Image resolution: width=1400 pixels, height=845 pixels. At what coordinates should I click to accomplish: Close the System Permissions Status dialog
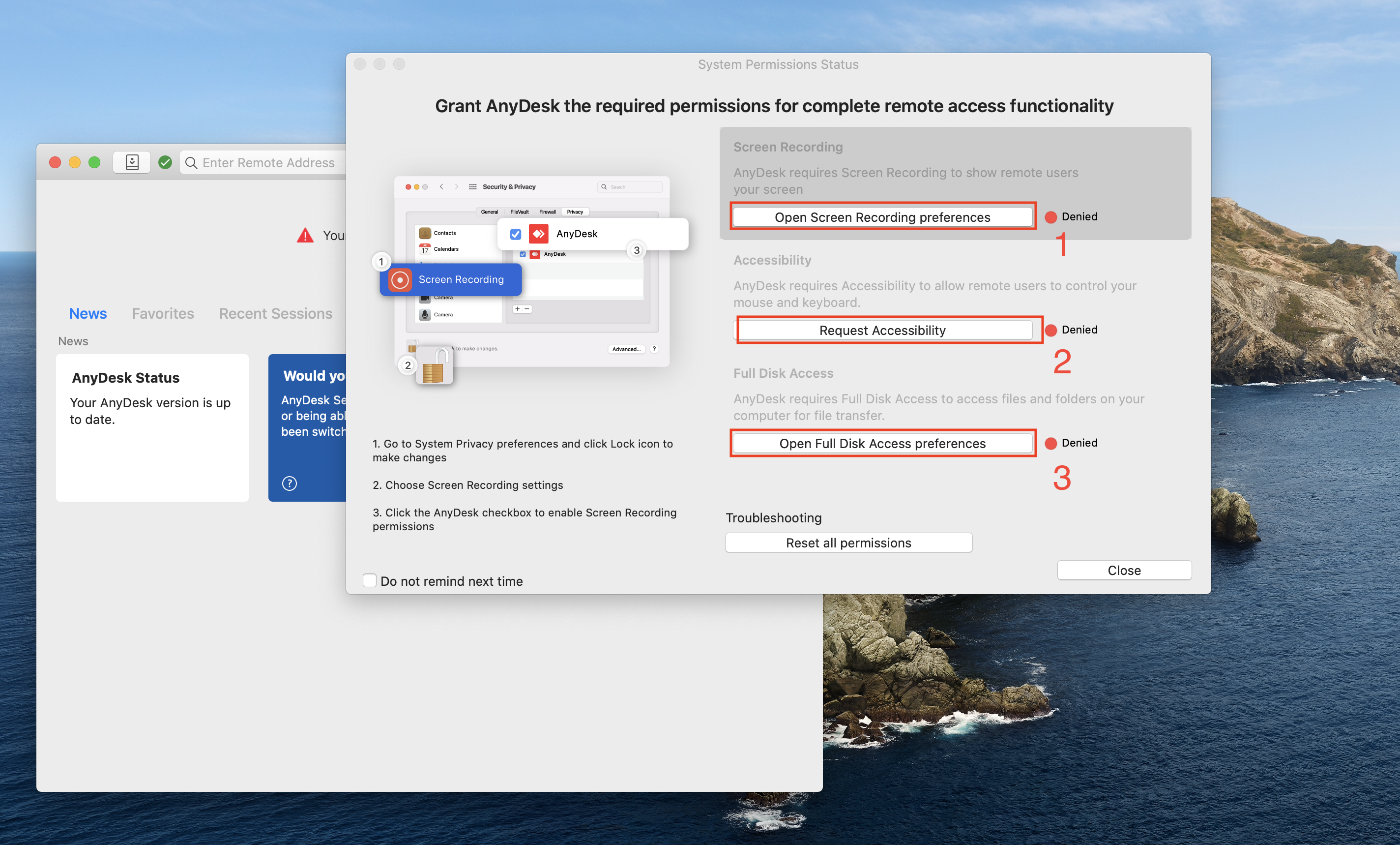click(1123, 570)
